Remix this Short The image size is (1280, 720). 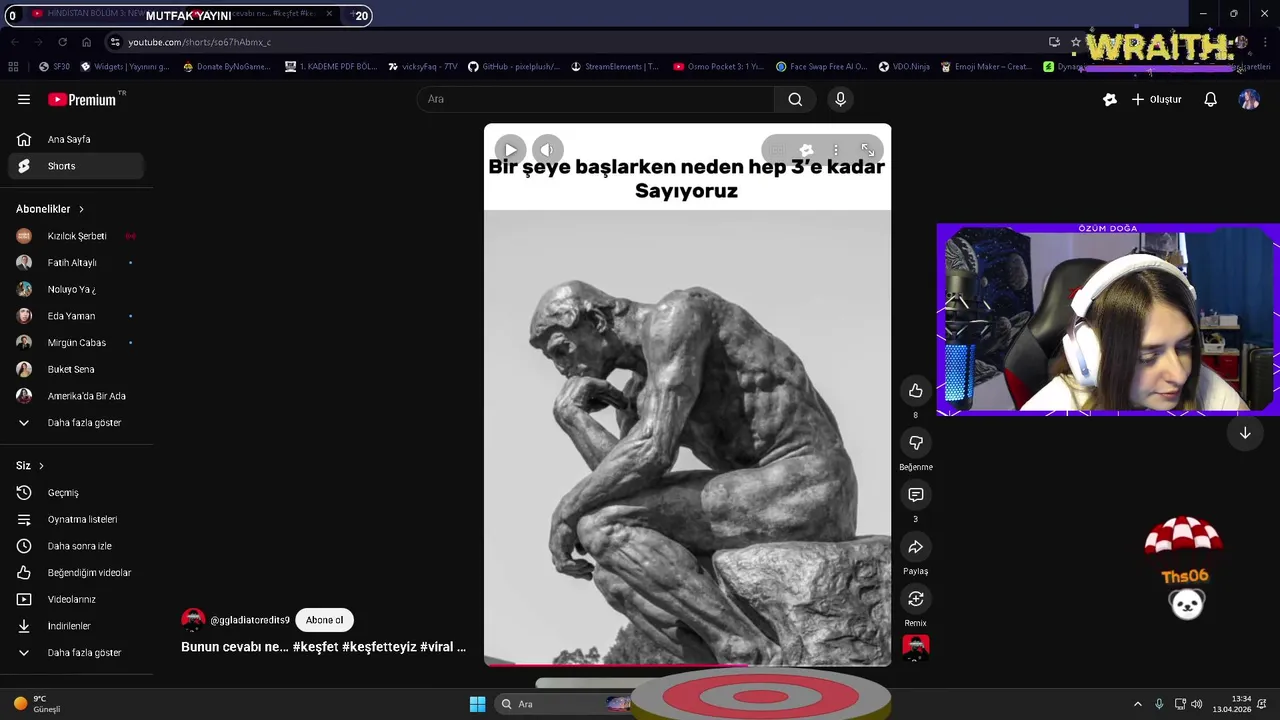click(915, 599)
